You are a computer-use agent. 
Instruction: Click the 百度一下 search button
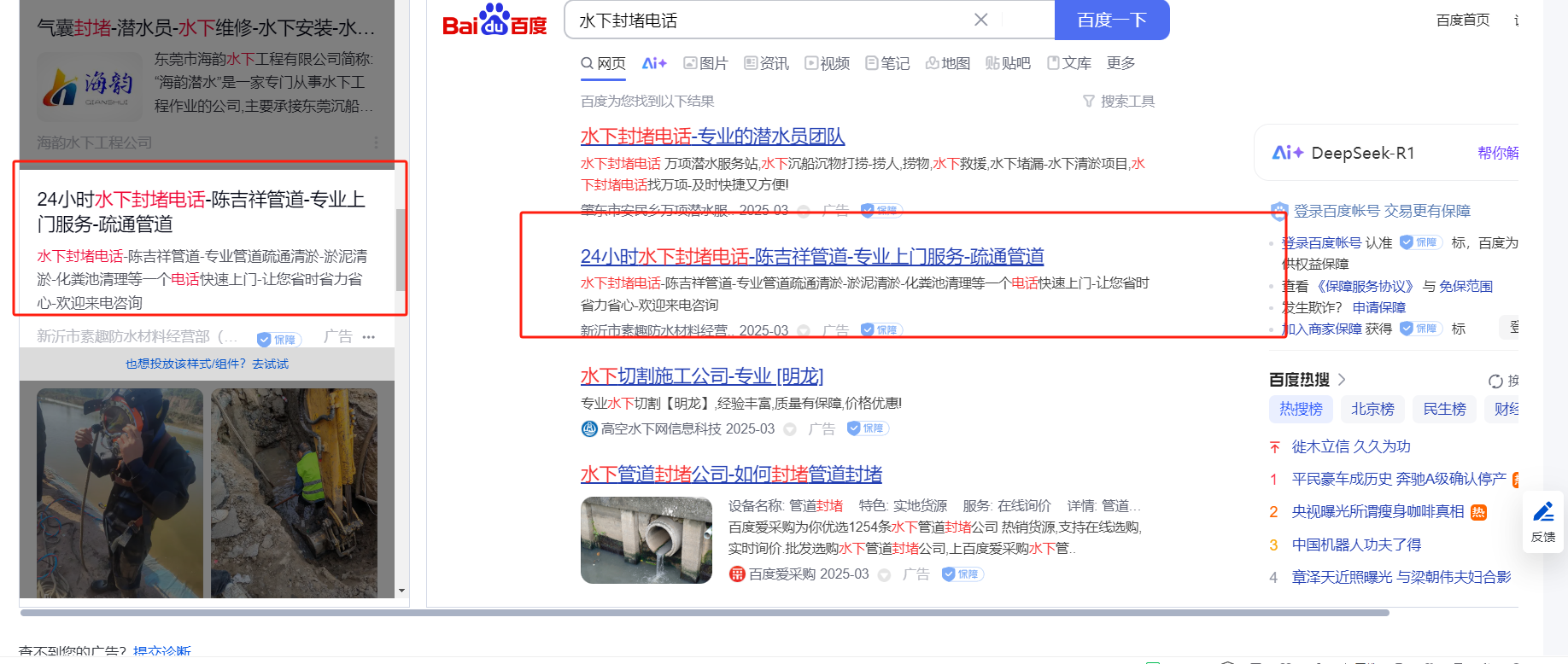pyautogui.click(x=1112, y=20)
